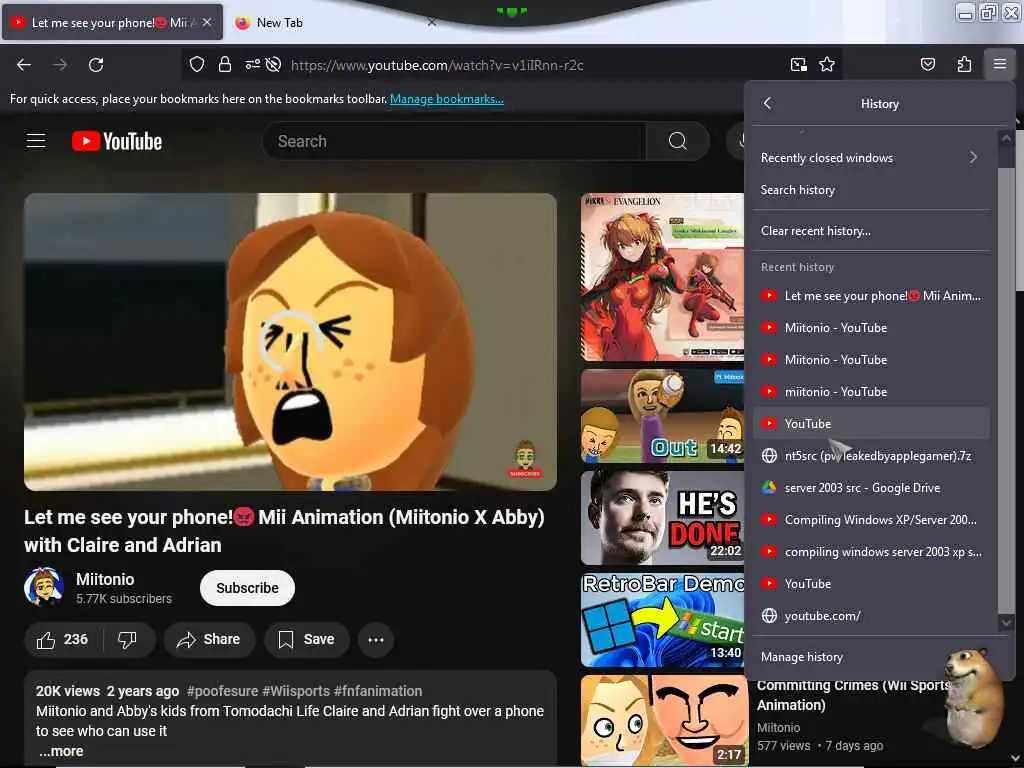Open 'Committing Crimes (Wii Sports Animation)' title

(x=852, y=695)
